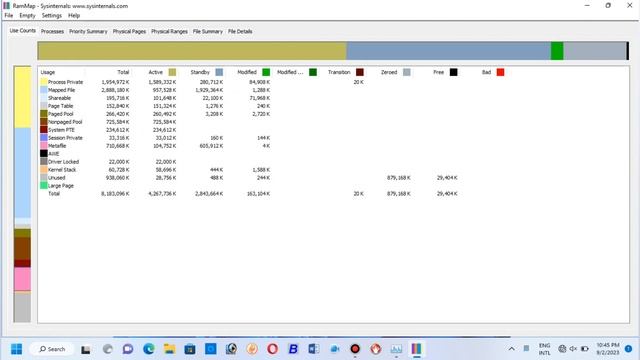Click the taskbar Search box
Screen dimensions: 640x360
tap(52, 349)
